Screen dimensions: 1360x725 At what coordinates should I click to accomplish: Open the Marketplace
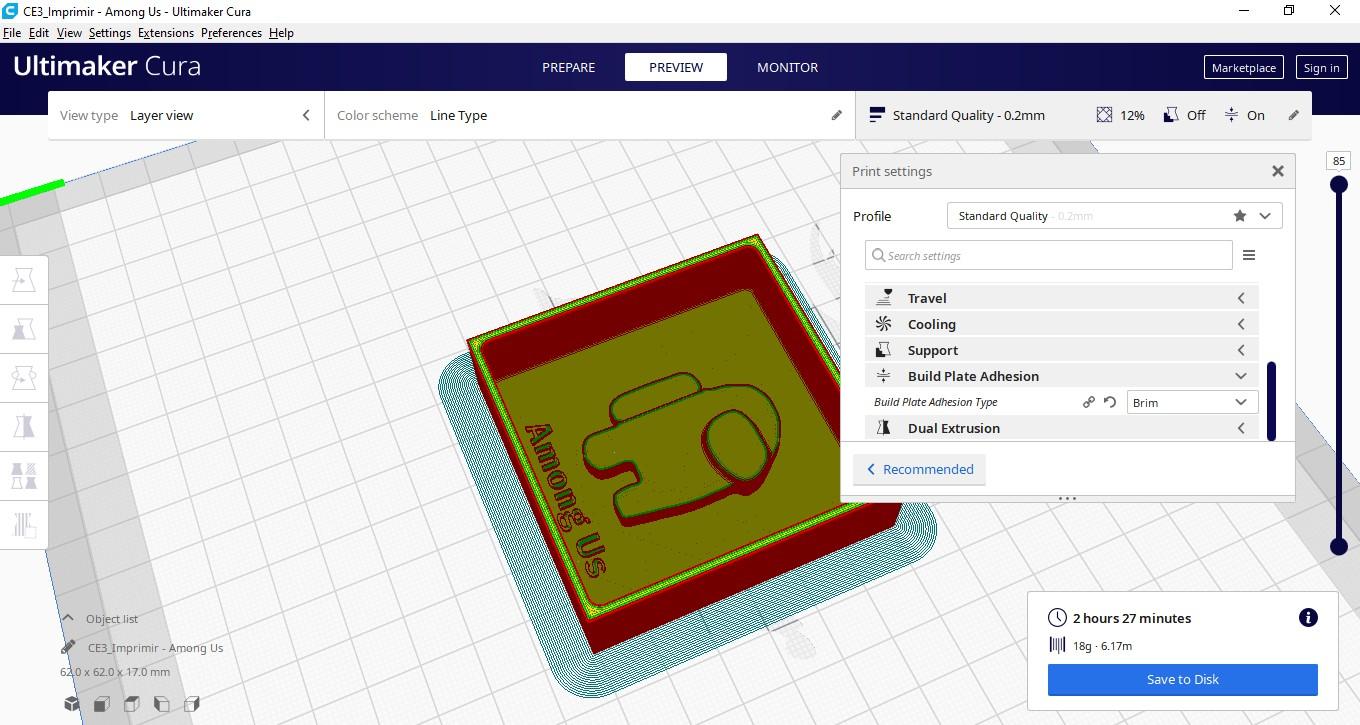[1243, 68]
